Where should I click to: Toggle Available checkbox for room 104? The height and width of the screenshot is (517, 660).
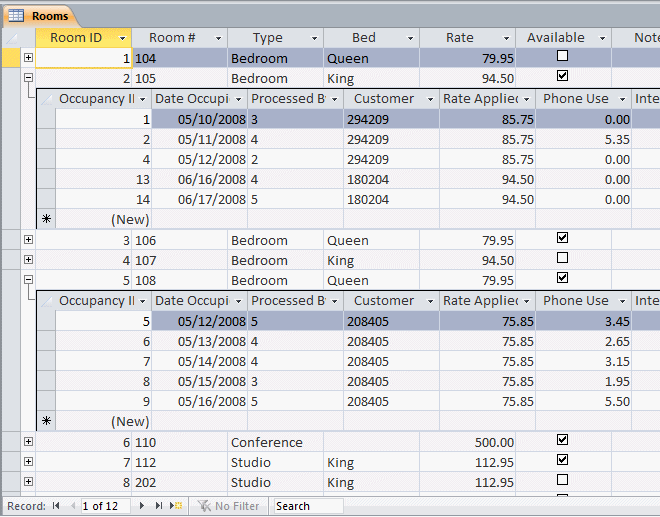click(x=562, y=56)
